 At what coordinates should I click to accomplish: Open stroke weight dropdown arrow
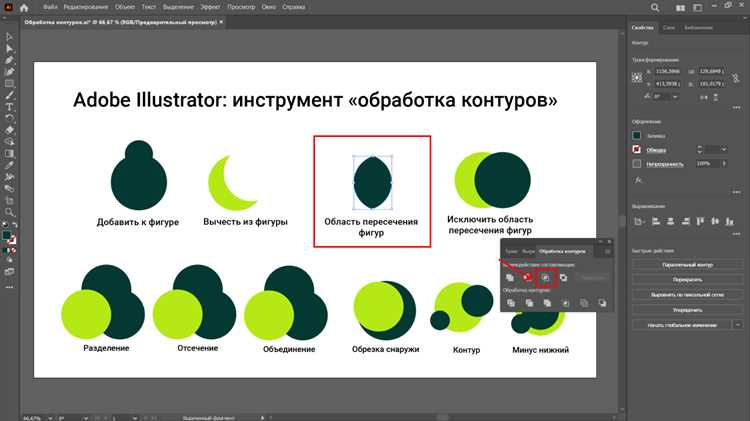pos(724,149)
